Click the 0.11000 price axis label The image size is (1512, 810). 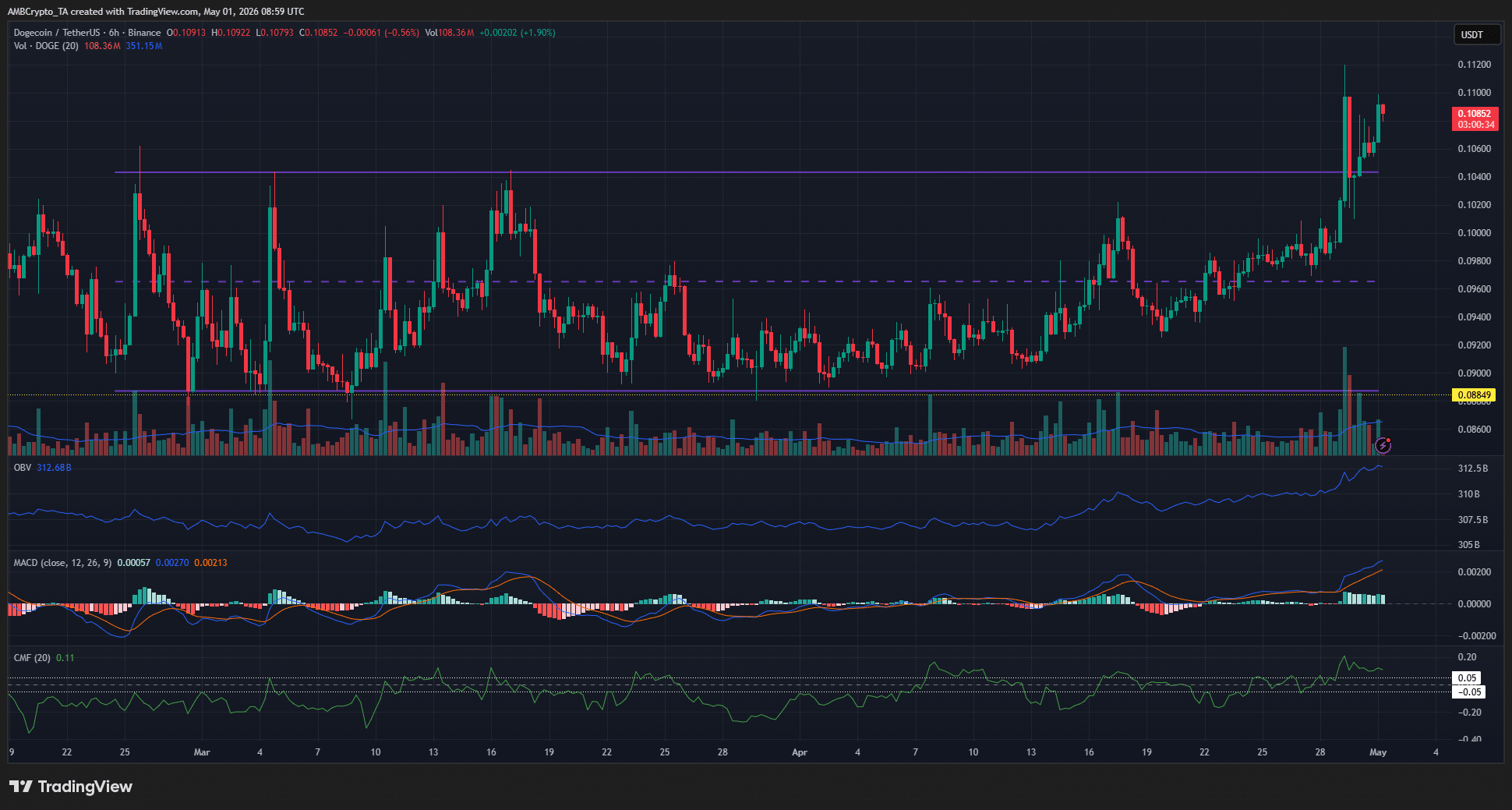pyautogui.click(x=1475, y=93)
